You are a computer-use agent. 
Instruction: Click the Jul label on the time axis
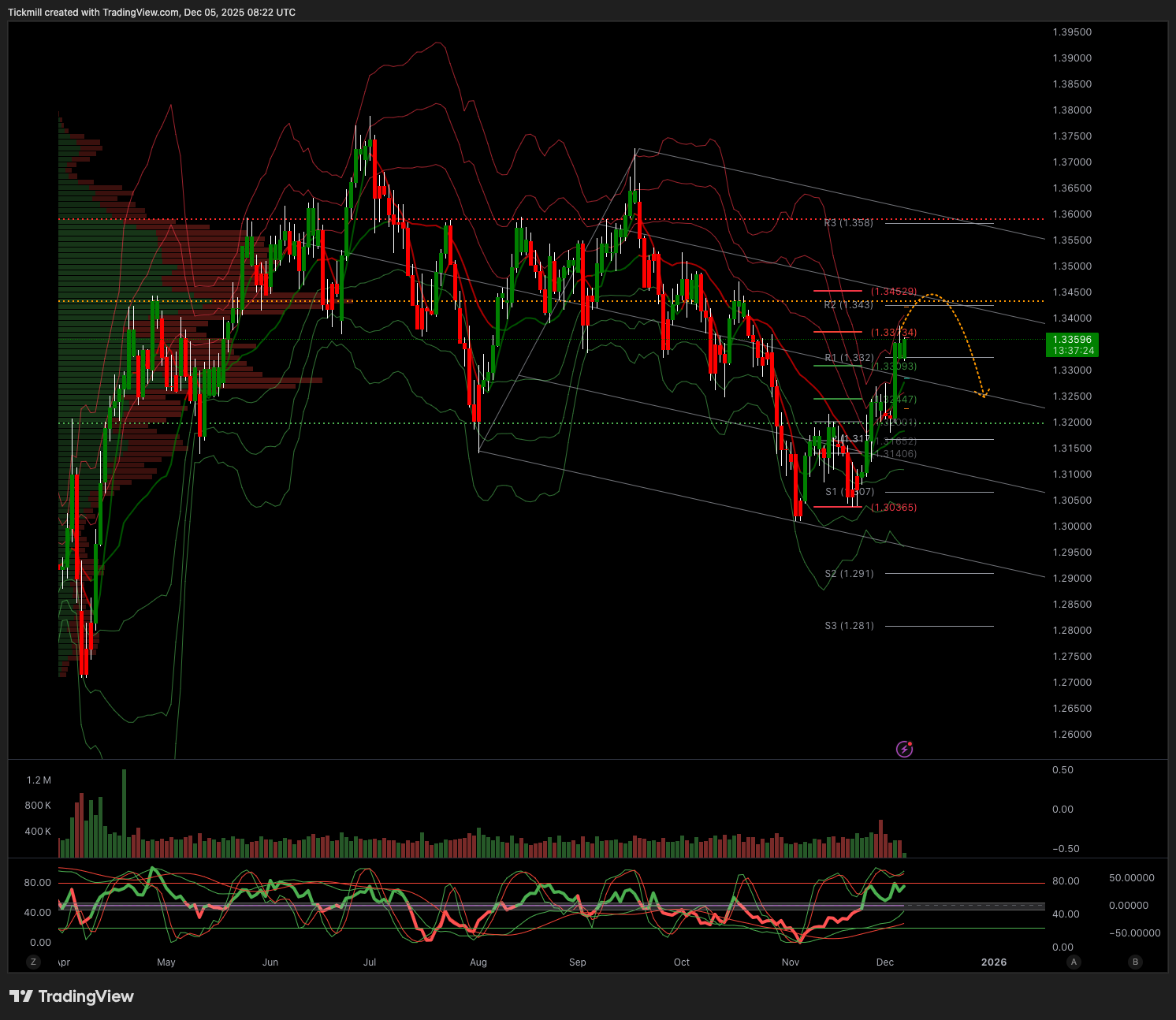pos(369,962)
